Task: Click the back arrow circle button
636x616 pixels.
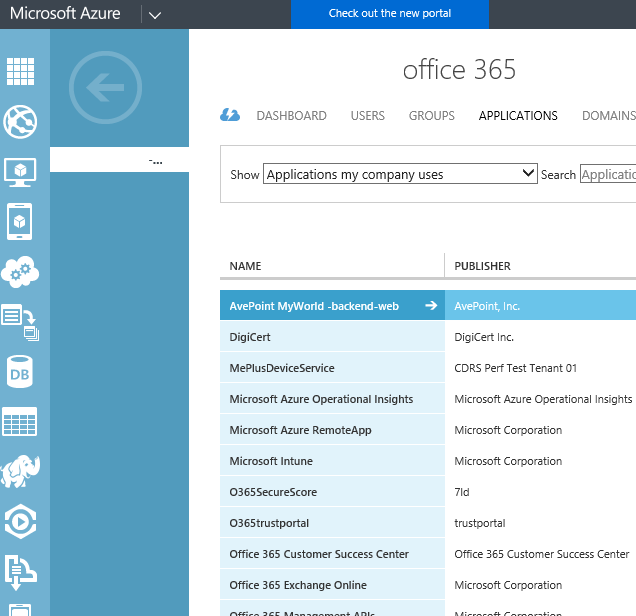Action: pyautogui.click(x=106, y=89)
